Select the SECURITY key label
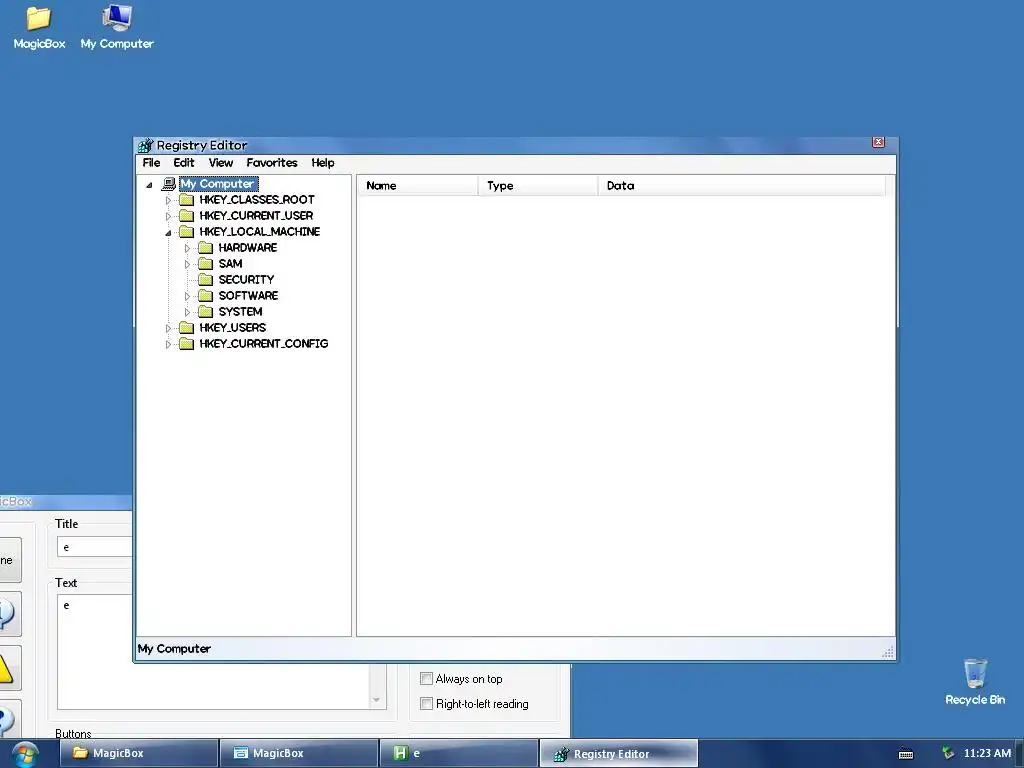 point(246,280)
